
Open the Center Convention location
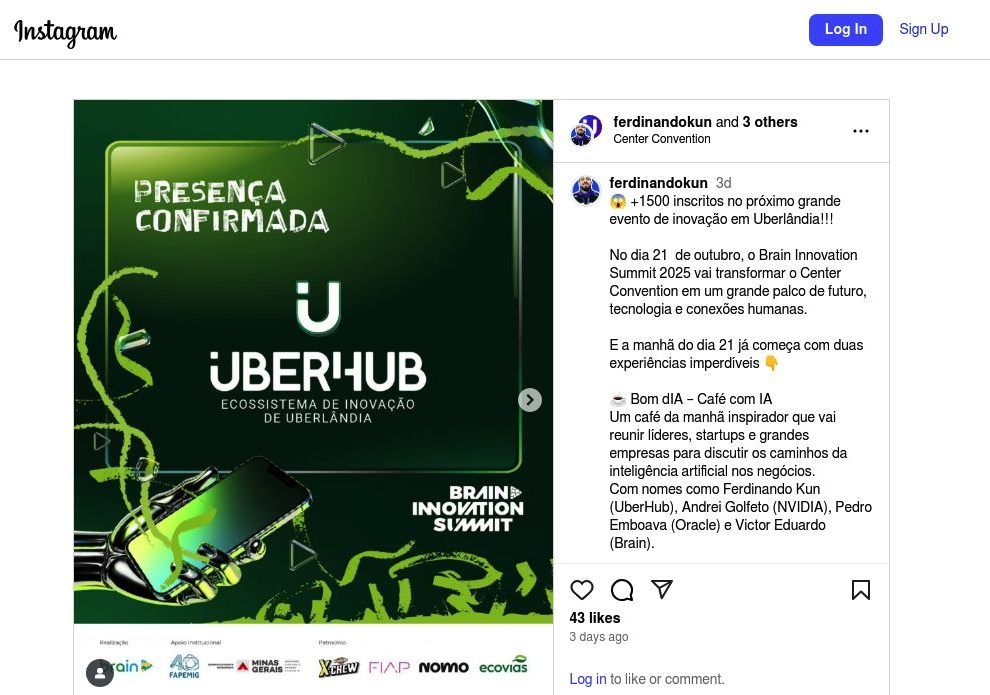coord(662,139)
